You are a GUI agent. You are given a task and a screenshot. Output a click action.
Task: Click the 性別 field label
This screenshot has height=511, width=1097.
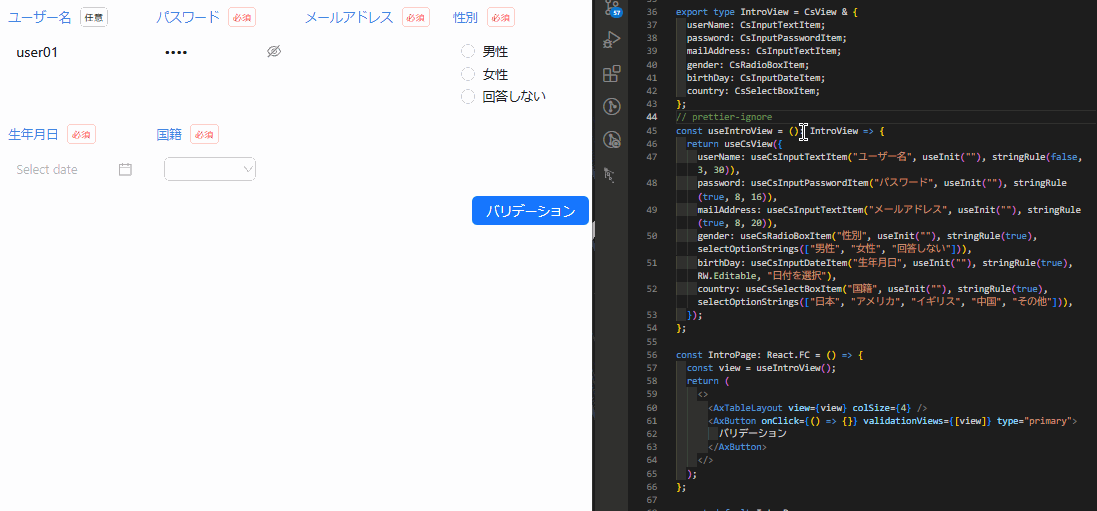point(466,18)
